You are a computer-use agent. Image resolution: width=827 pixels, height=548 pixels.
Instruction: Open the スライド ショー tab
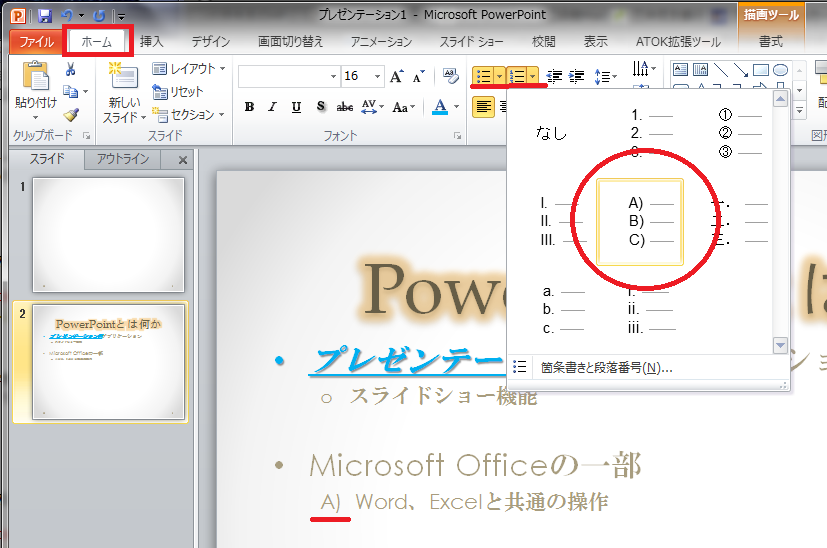[x=472, y=41]
